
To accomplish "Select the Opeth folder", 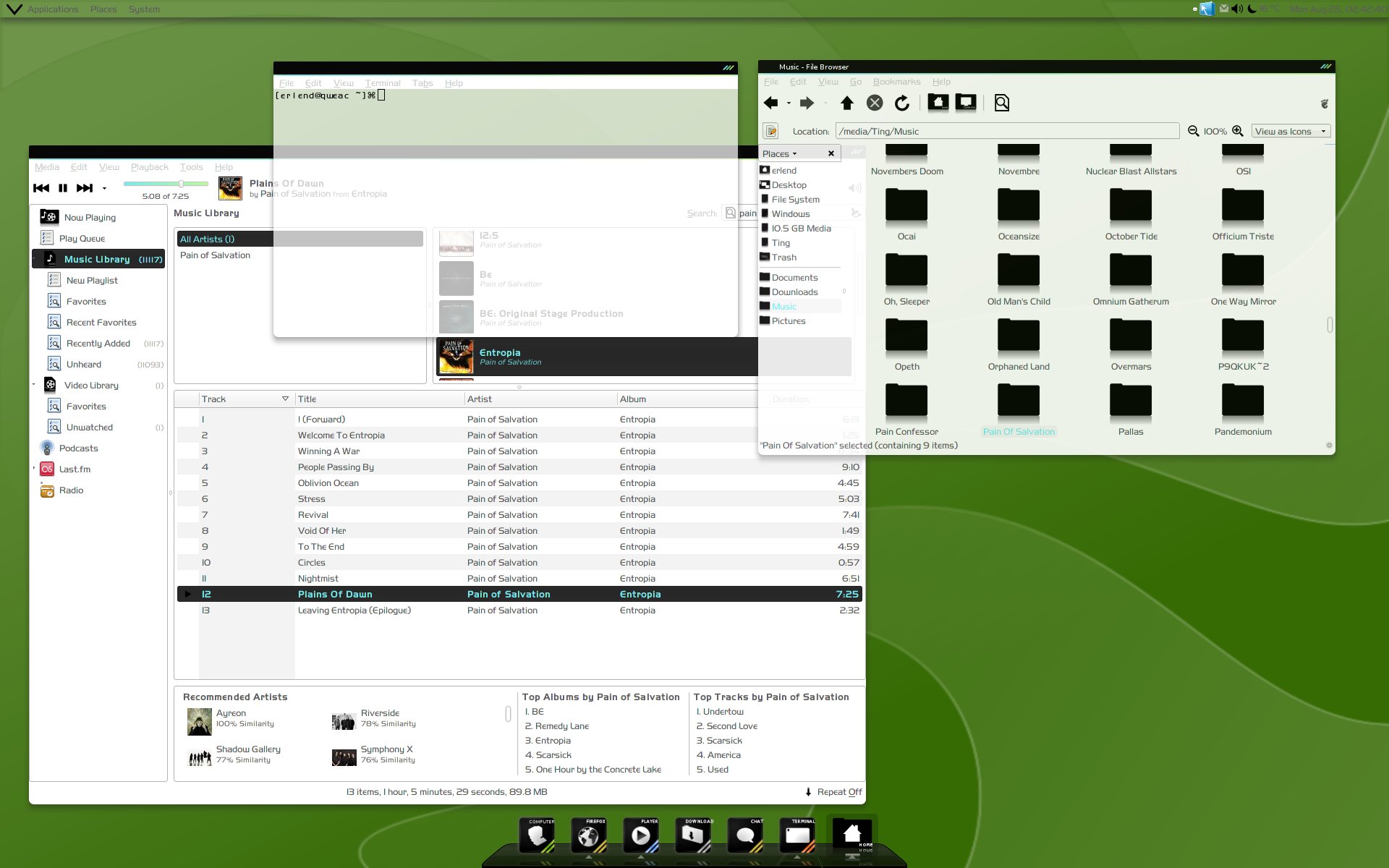I will [906, 345].
